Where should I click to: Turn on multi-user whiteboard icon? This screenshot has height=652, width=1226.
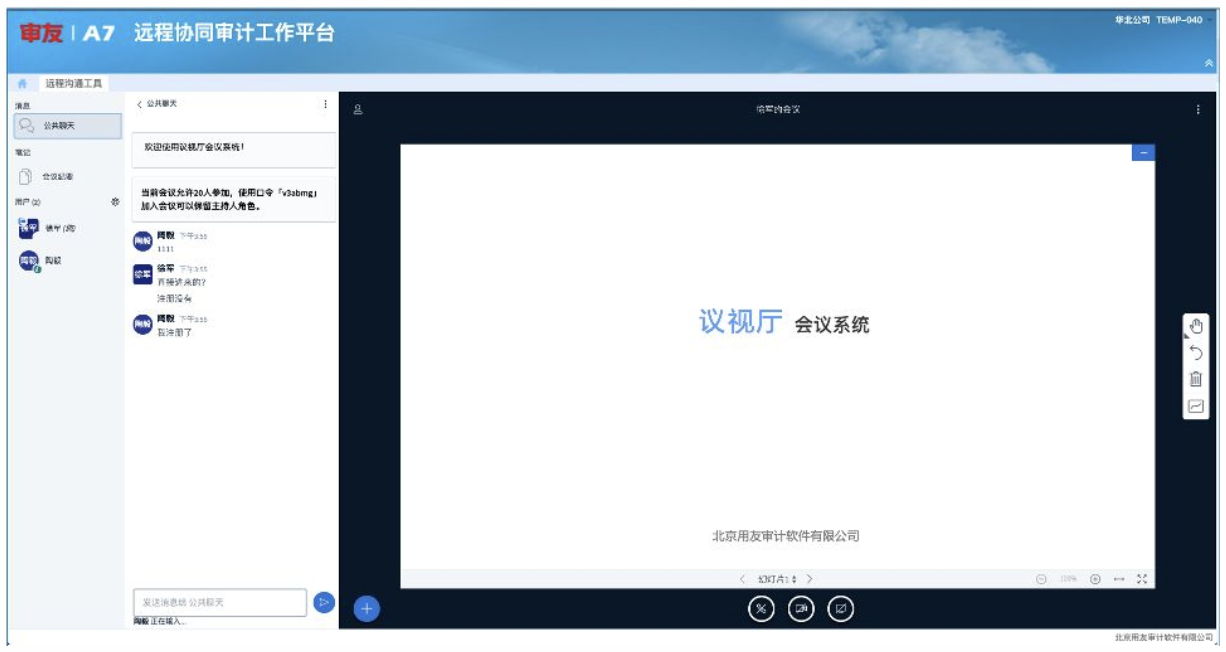[x=1196, y=406]
